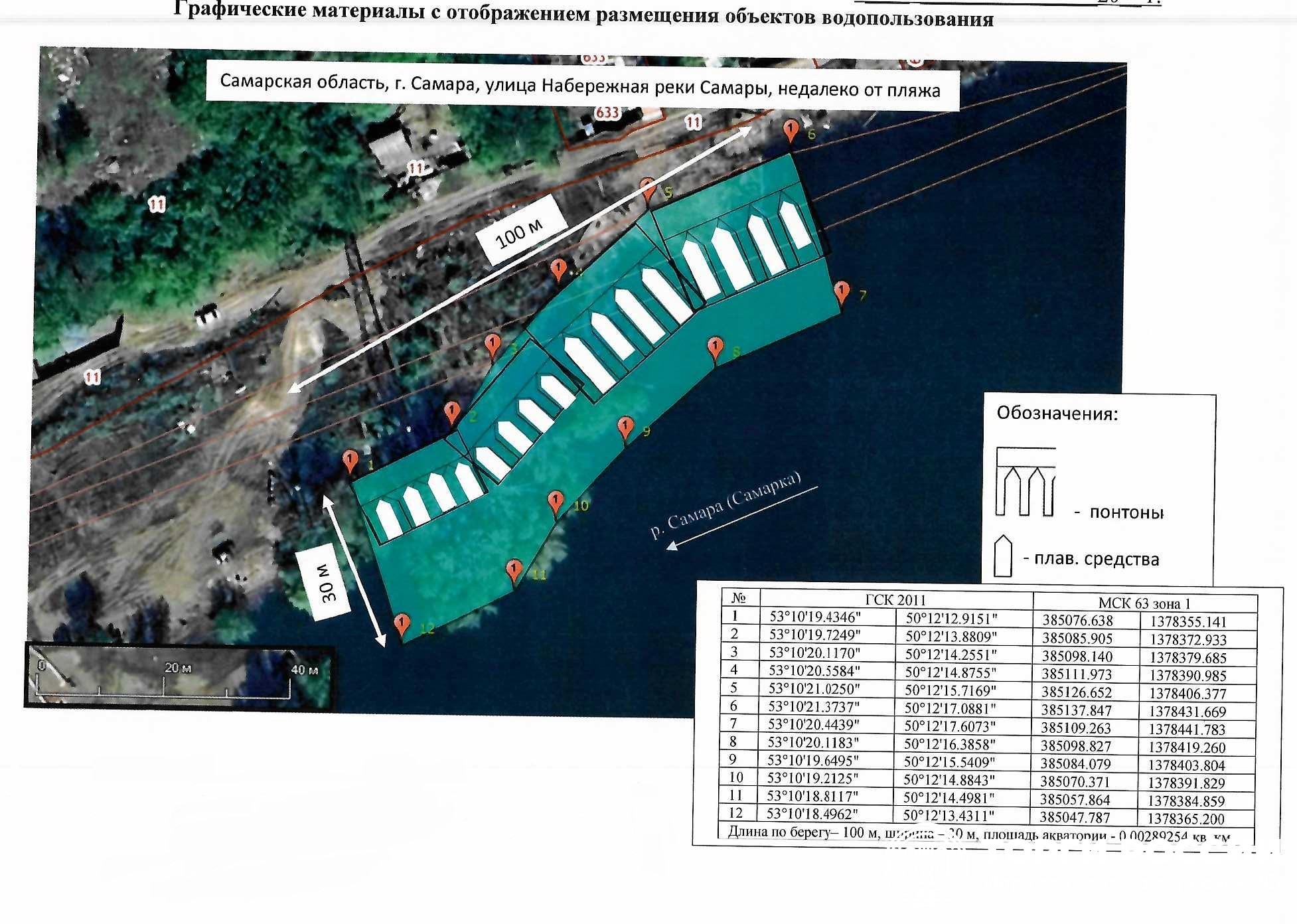
Task: Click the red pin marker numbered 1
Action: (x=350, y=459)
